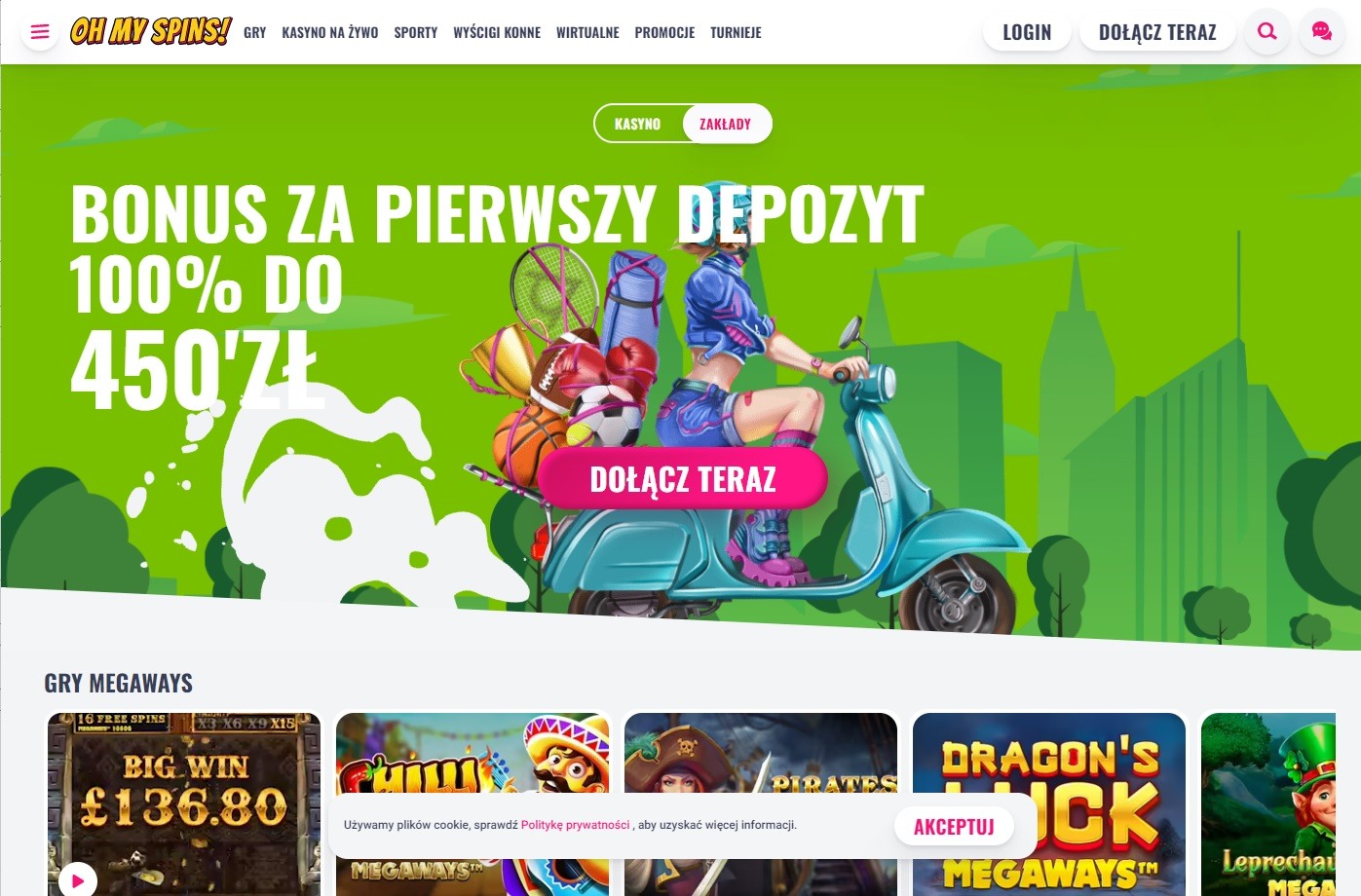Open the Gry menu item
Screen dimensions: 1361x896
[x=255, y=32]
